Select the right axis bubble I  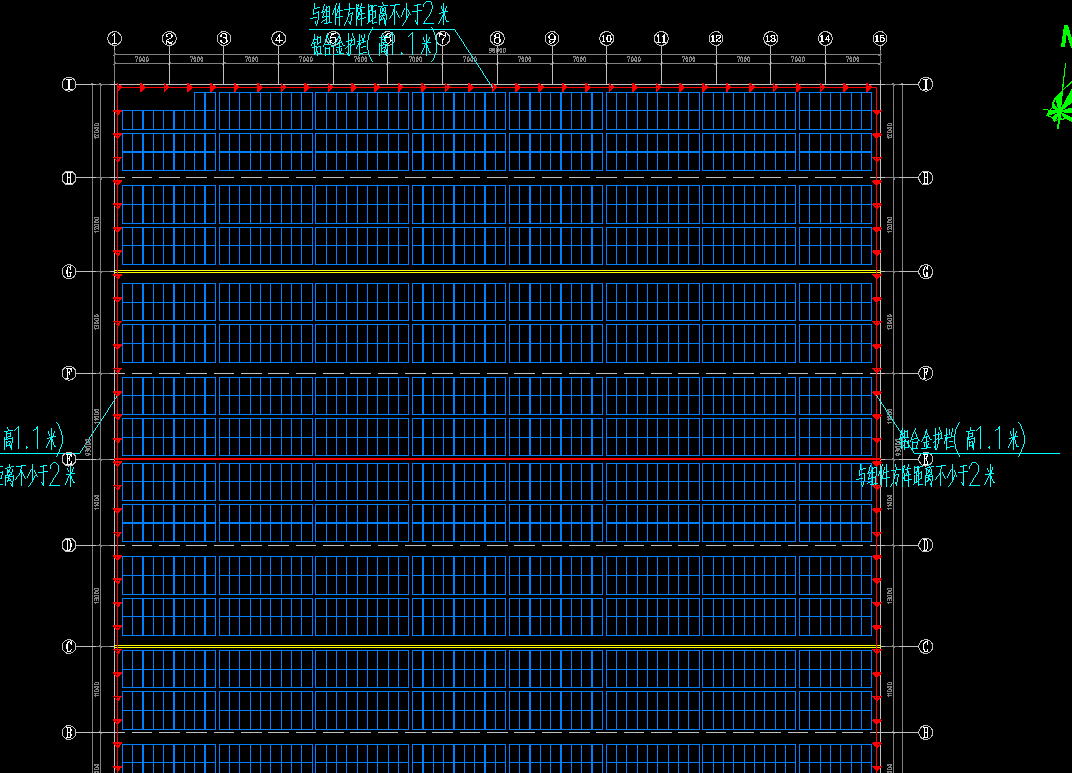click(x=926, y=84)
